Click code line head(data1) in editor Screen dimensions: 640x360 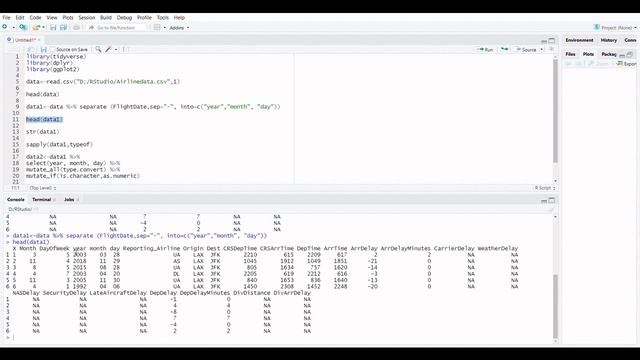coord(44,120)
